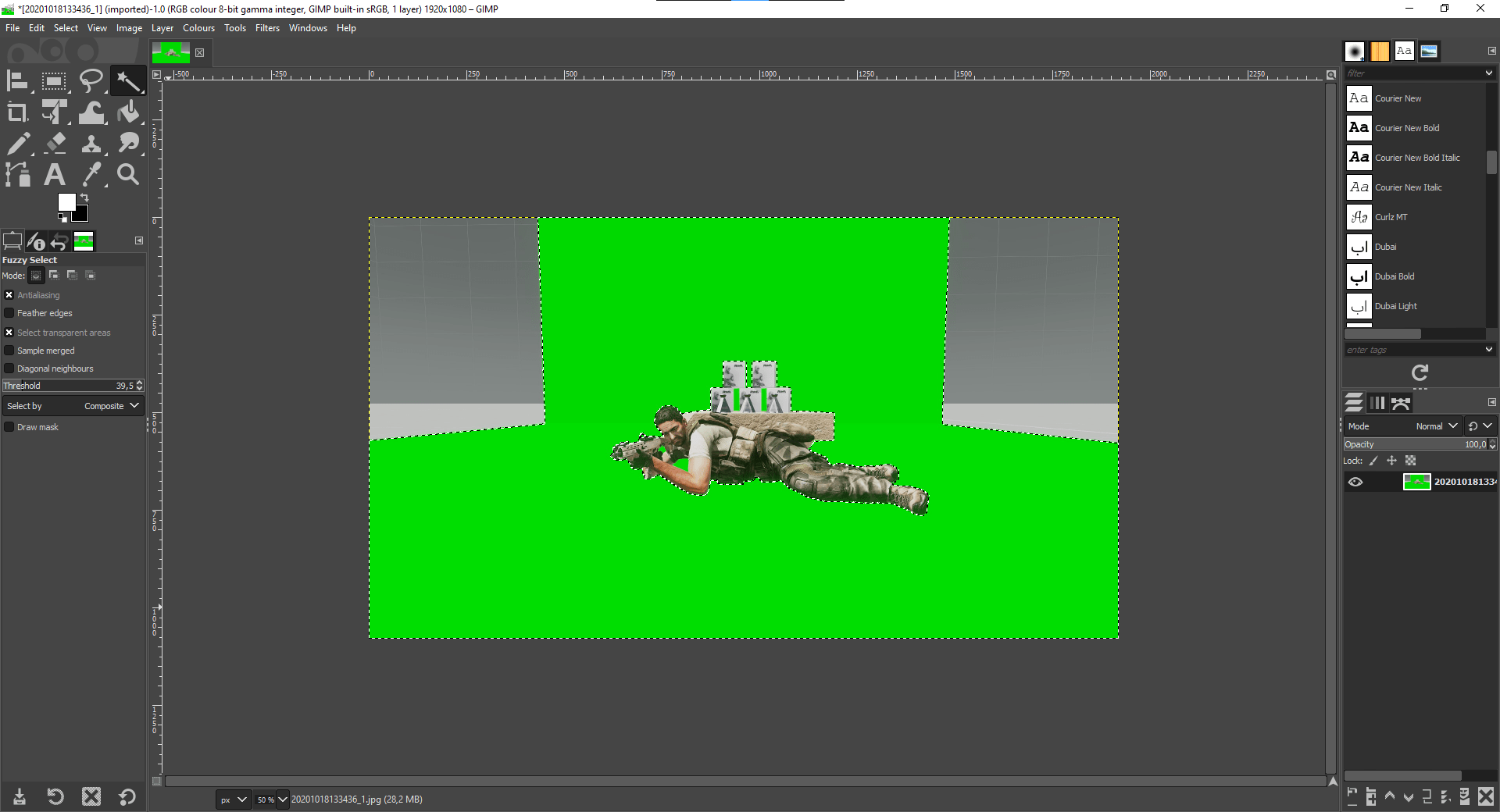Image resolution: width=1500 pixels, height=812 pixels.
Task: Open the Layer menu
Action: tap(162, 28)
